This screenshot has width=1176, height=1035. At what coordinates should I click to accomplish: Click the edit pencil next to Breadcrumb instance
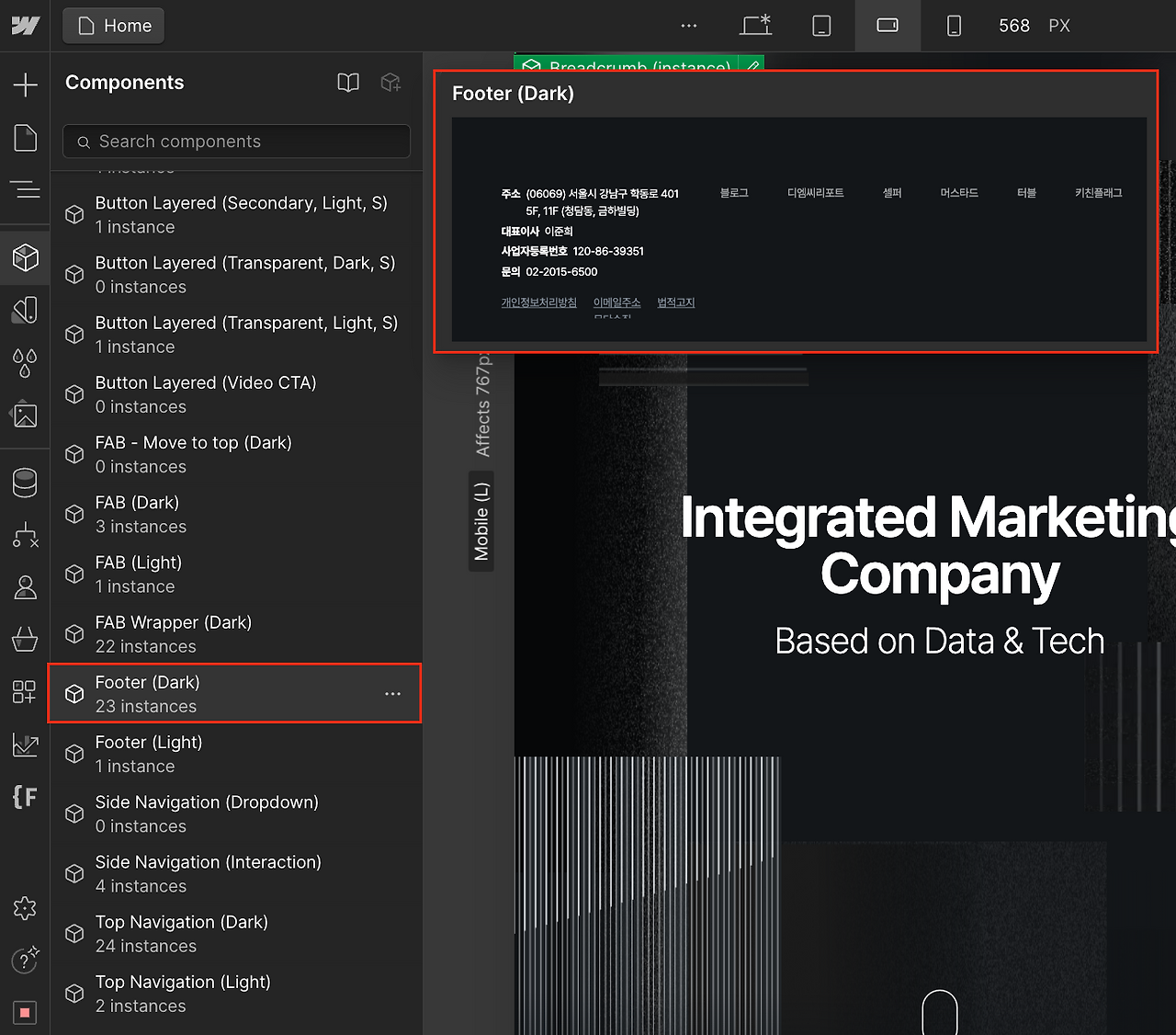click(752, 66)
